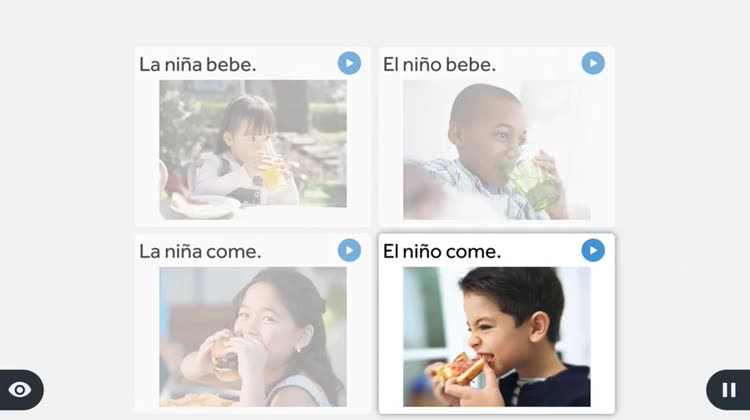The image size is (750, 420).
Task: Click the burger in the girl's hands
Action: point(225,360)
